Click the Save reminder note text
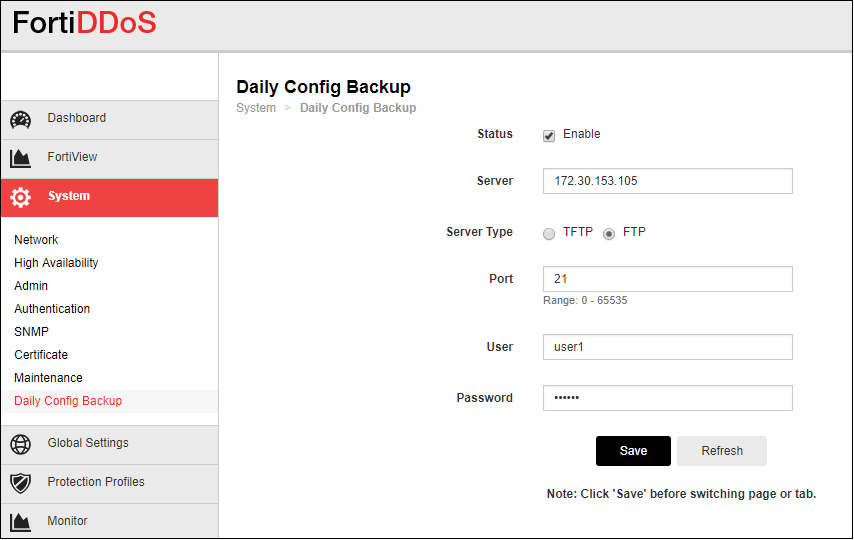 [681, 494]
